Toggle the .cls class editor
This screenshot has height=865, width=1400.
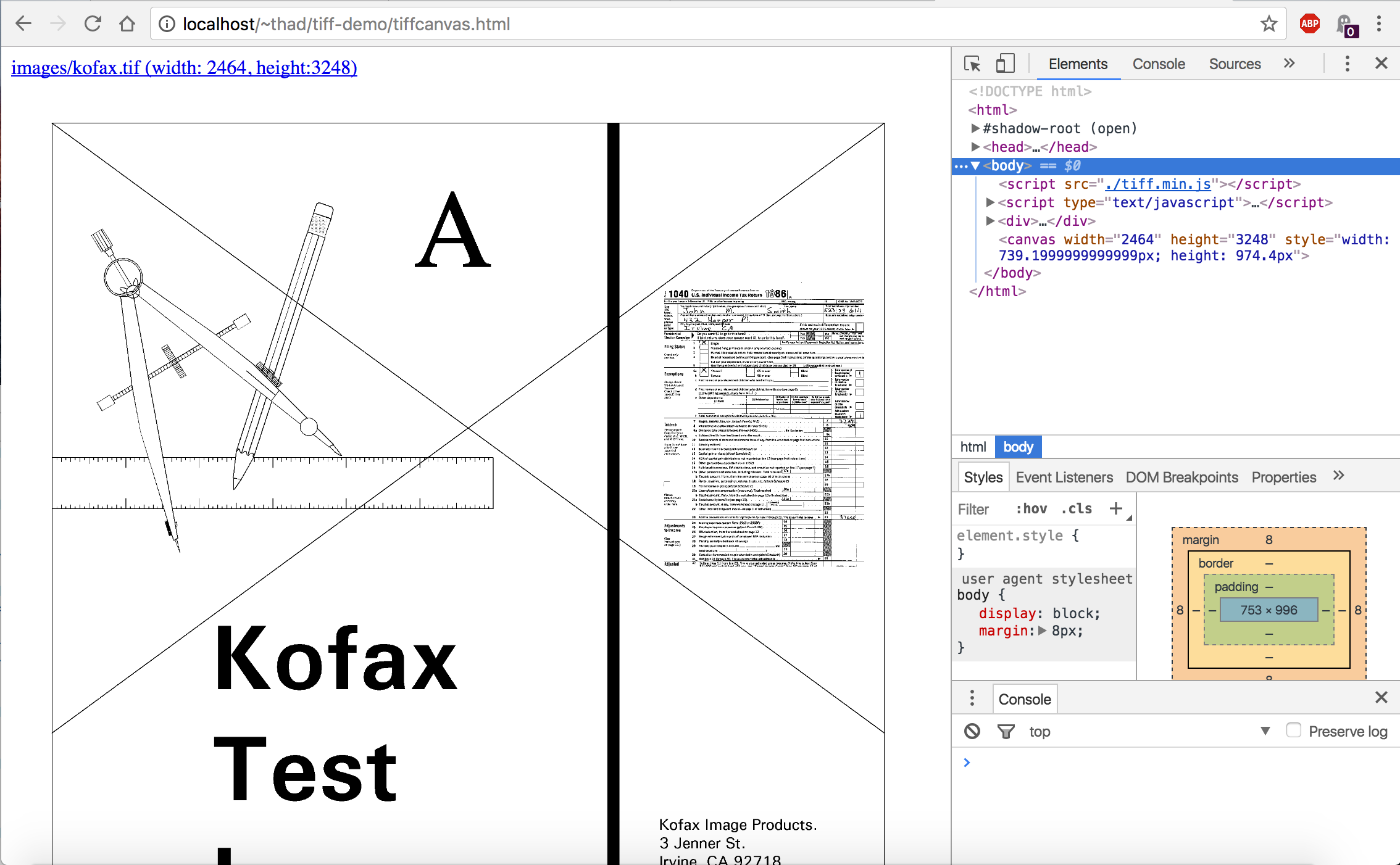tap(1077, 509)
